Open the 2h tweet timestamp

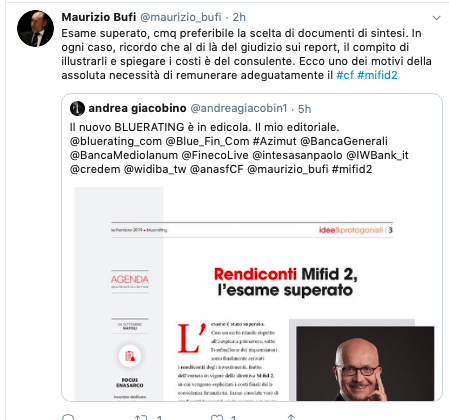(x=239, y=17)
